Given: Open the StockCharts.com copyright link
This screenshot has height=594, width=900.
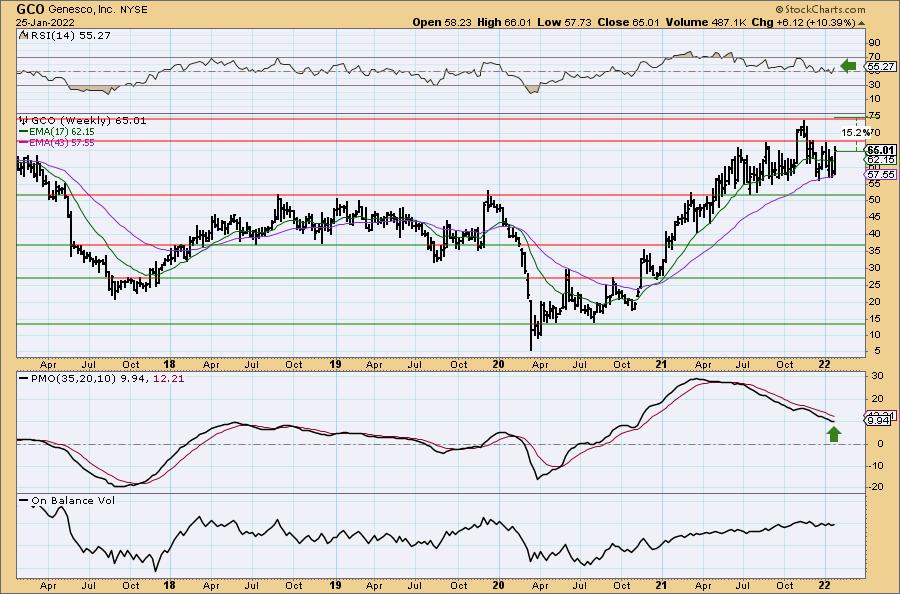Looking at the screenshot, I should tap(820, 9).
